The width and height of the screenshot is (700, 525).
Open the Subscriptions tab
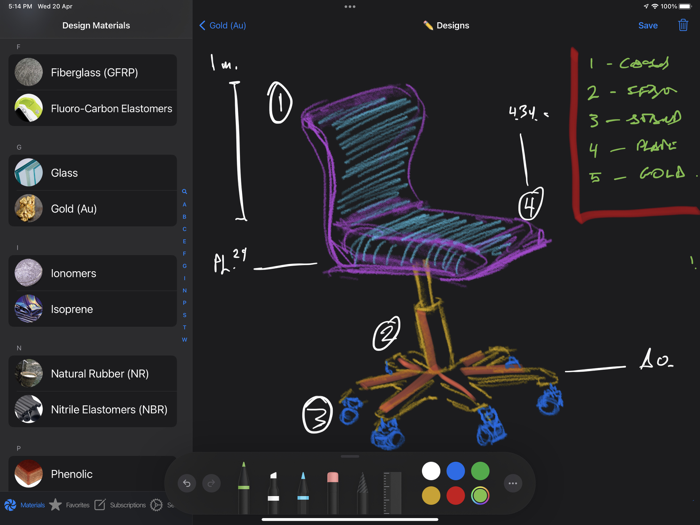point(120,505)
